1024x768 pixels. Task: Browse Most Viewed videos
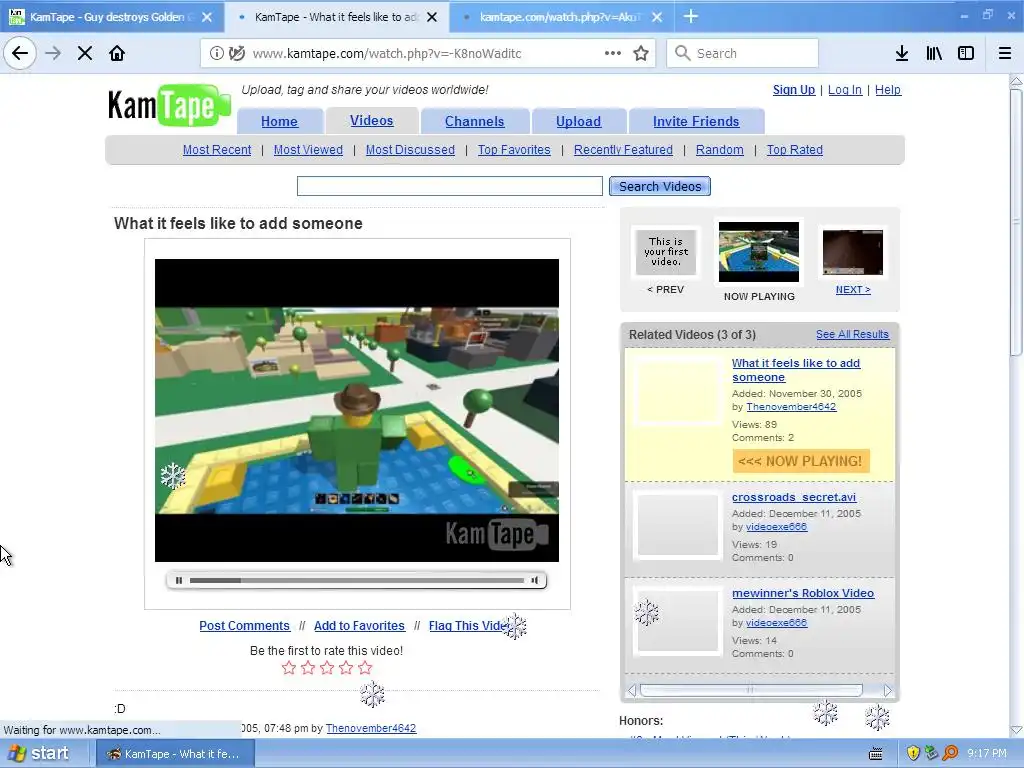point(308,150)
